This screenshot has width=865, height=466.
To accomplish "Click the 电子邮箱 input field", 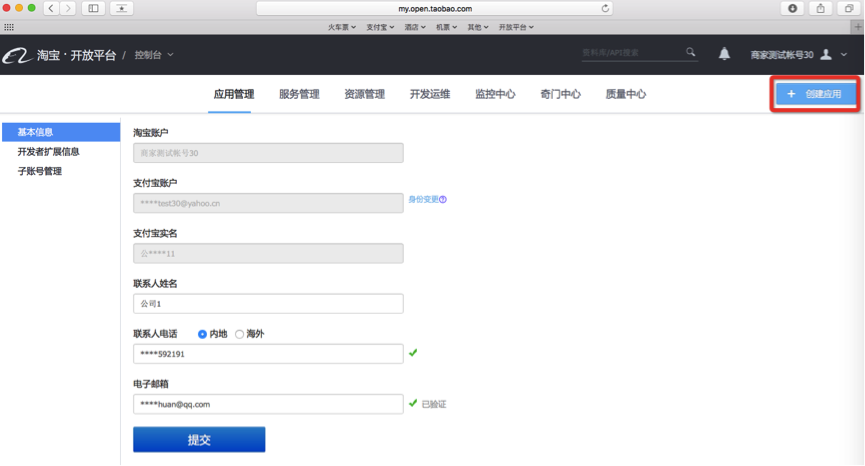I will click(268, 404).
